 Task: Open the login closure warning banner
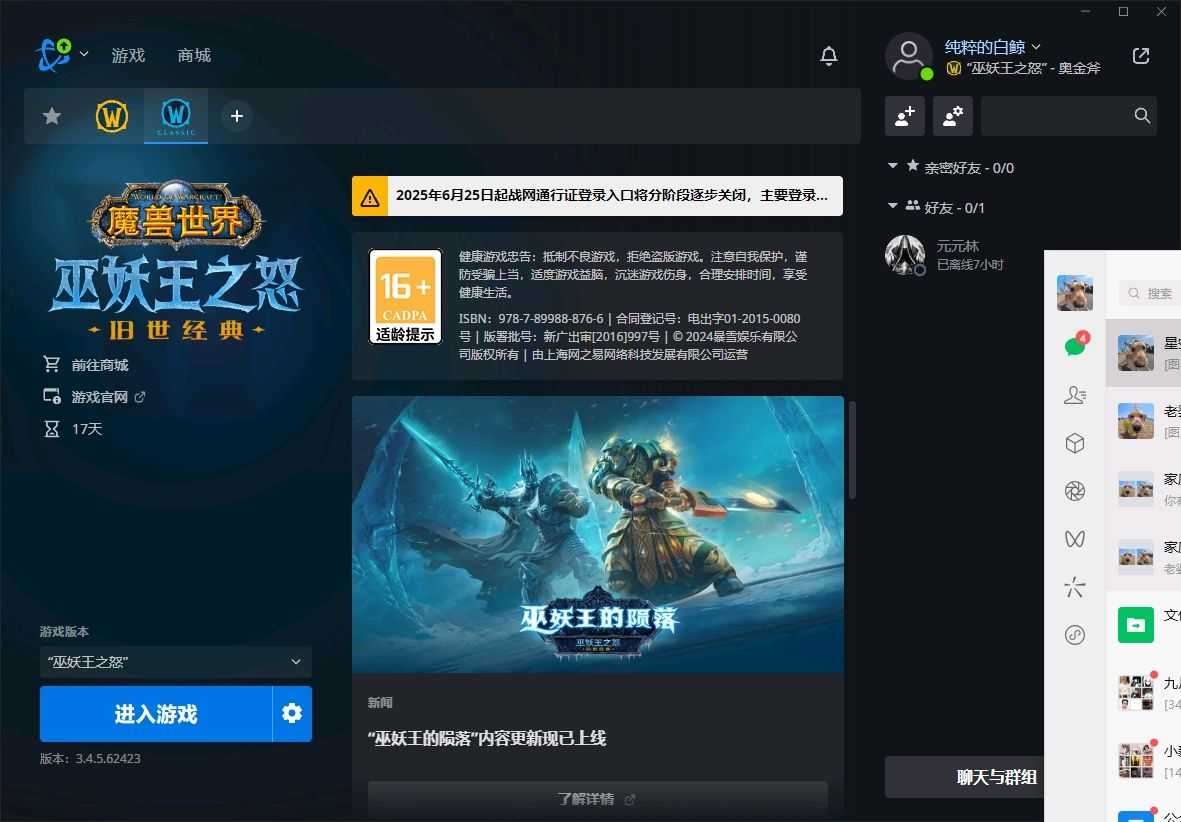(x=597, y=196)
